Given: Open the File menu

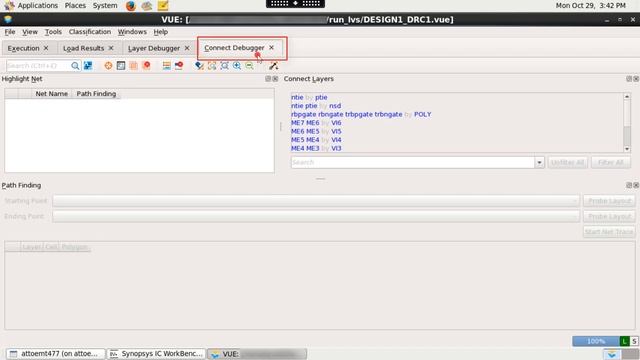Looking at the screenshot, I should point(10,32).
